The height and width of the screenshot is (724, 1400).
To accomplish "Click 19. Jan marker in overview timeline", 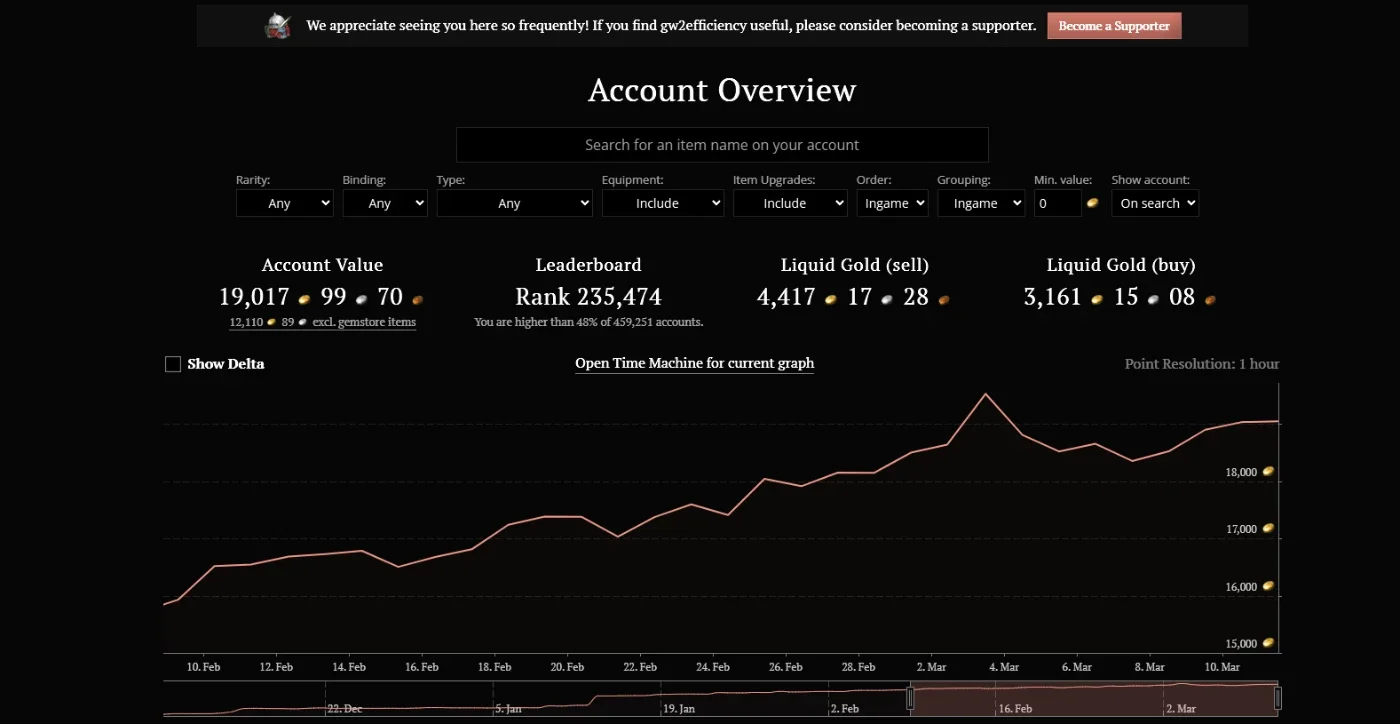I will click(x=678, y=708).
